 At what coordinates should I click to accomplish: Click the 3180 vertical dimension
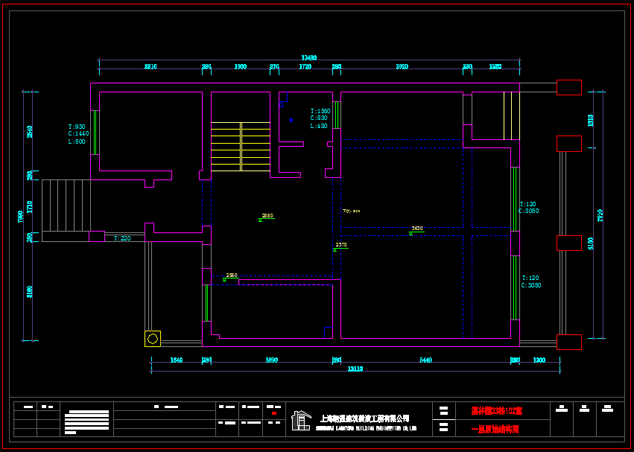tap(30, 292)
